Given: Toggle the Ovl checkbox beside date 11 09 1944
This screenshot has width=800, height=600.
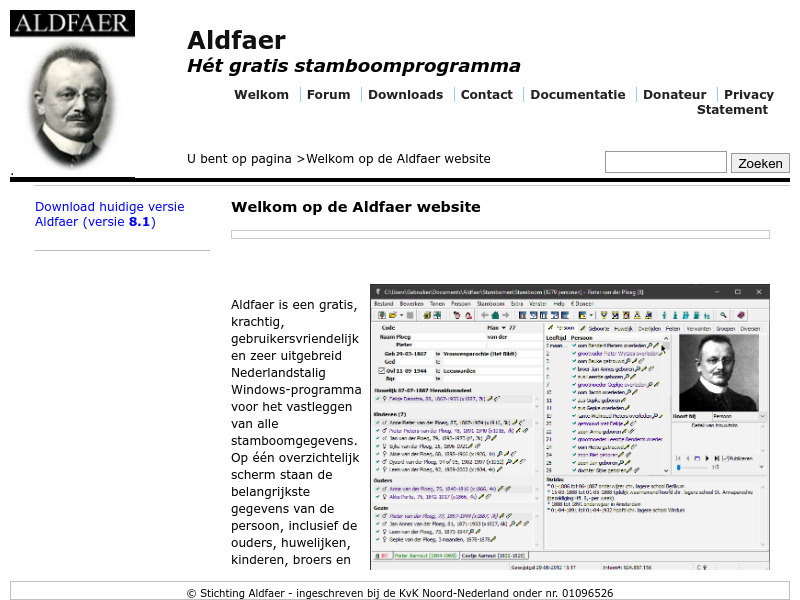Looking at the screenshot, I should [381, 370].
